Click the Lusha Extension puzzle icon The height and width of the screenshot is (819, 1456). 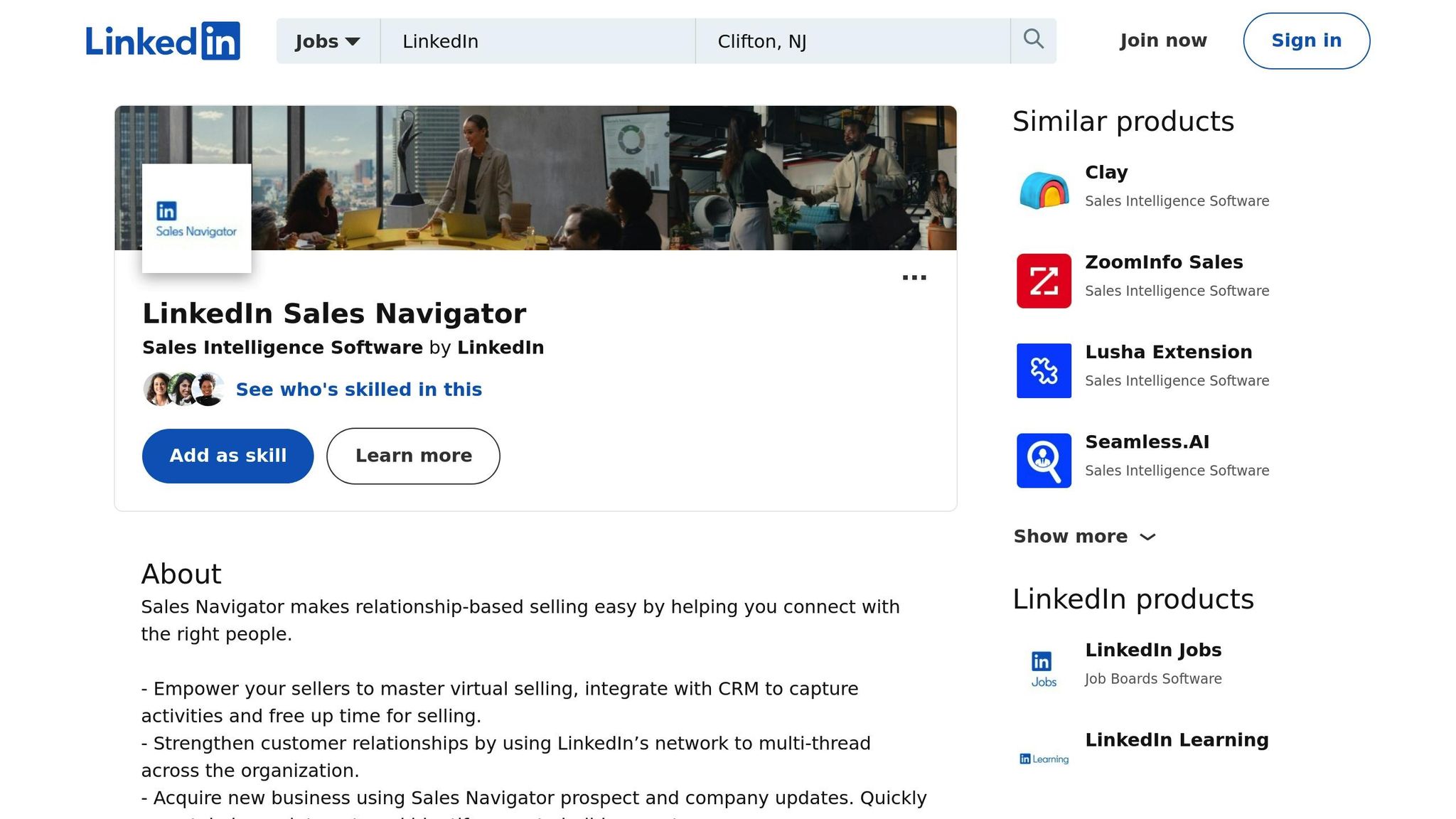coord(1043,370)
